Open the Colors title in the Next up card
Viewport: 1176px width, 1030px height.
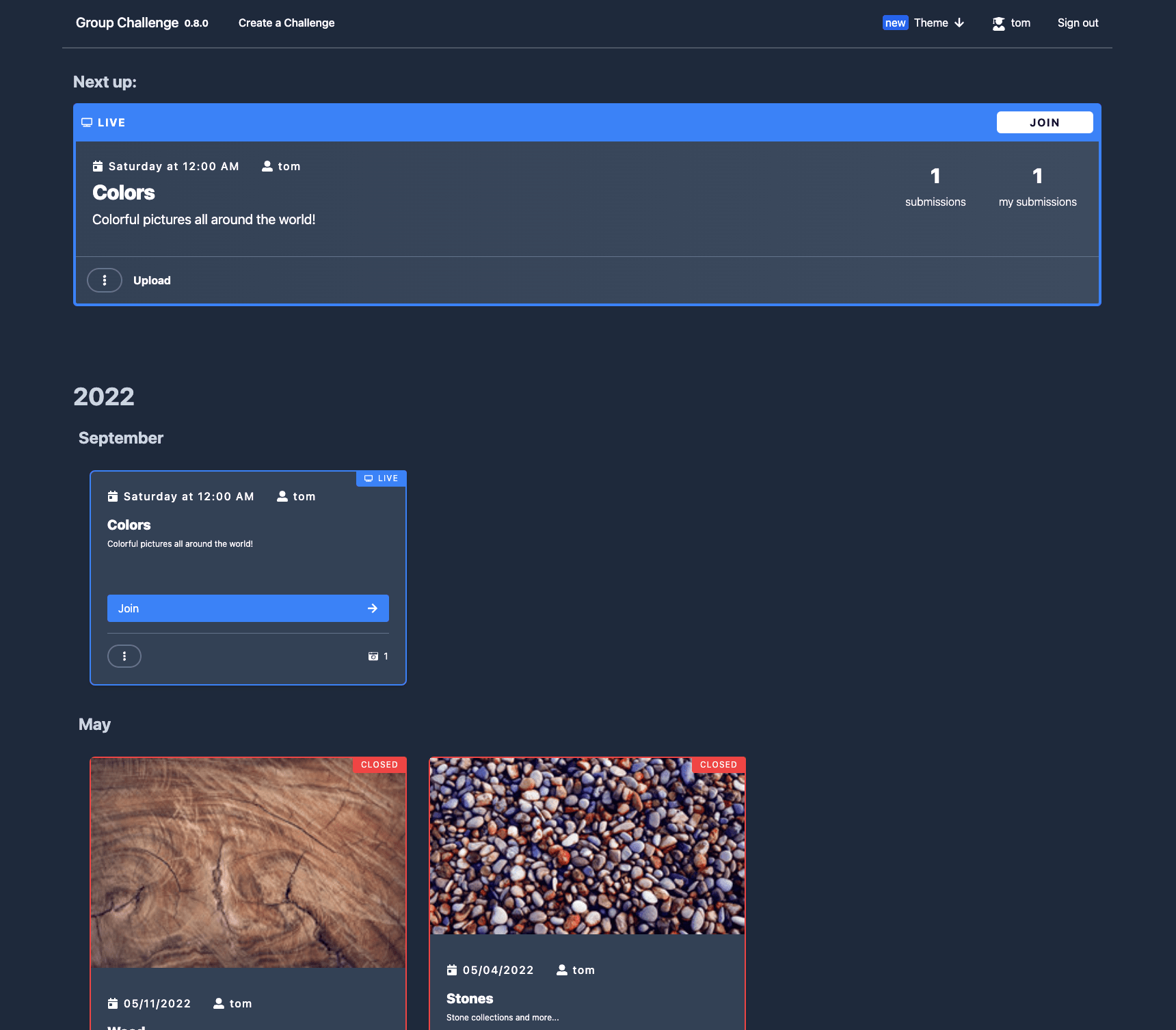124,193
